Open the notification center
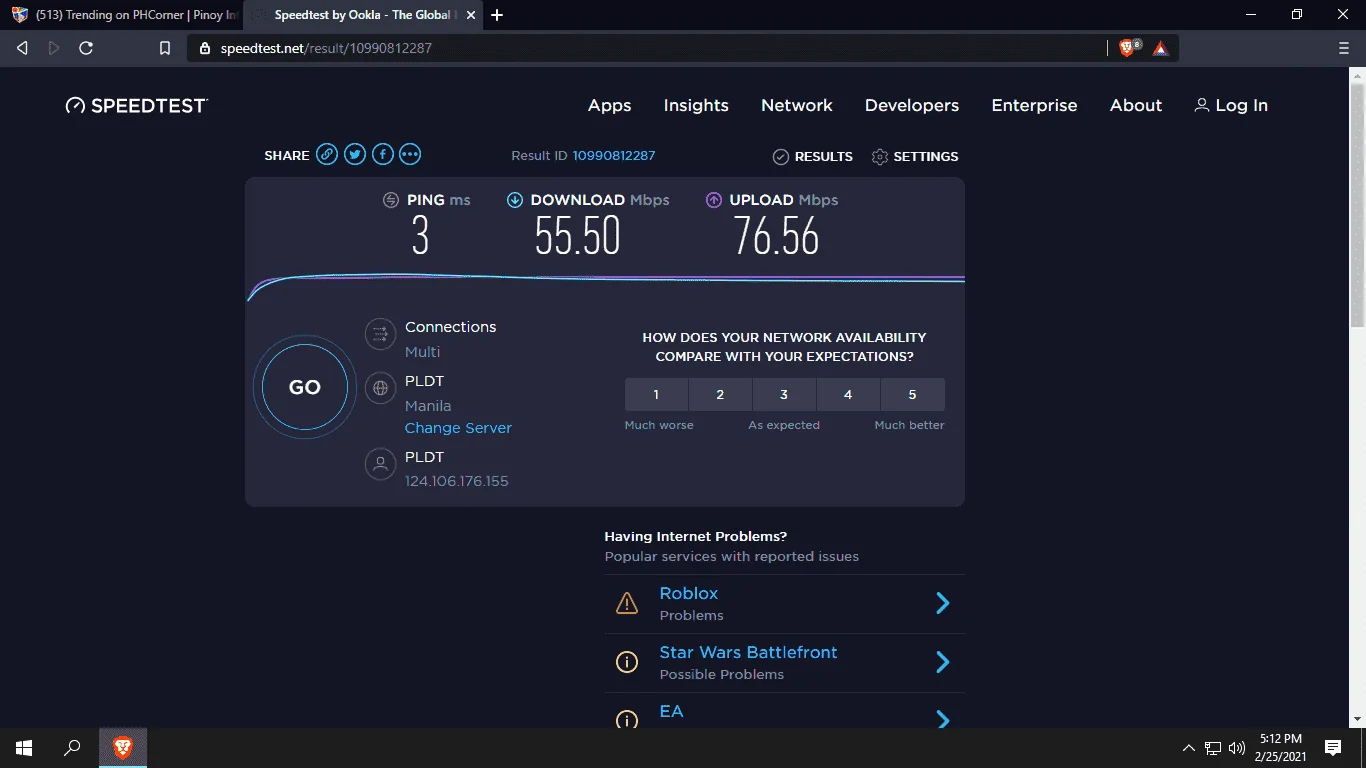 pyautogui.click(x=1332, y=748)
